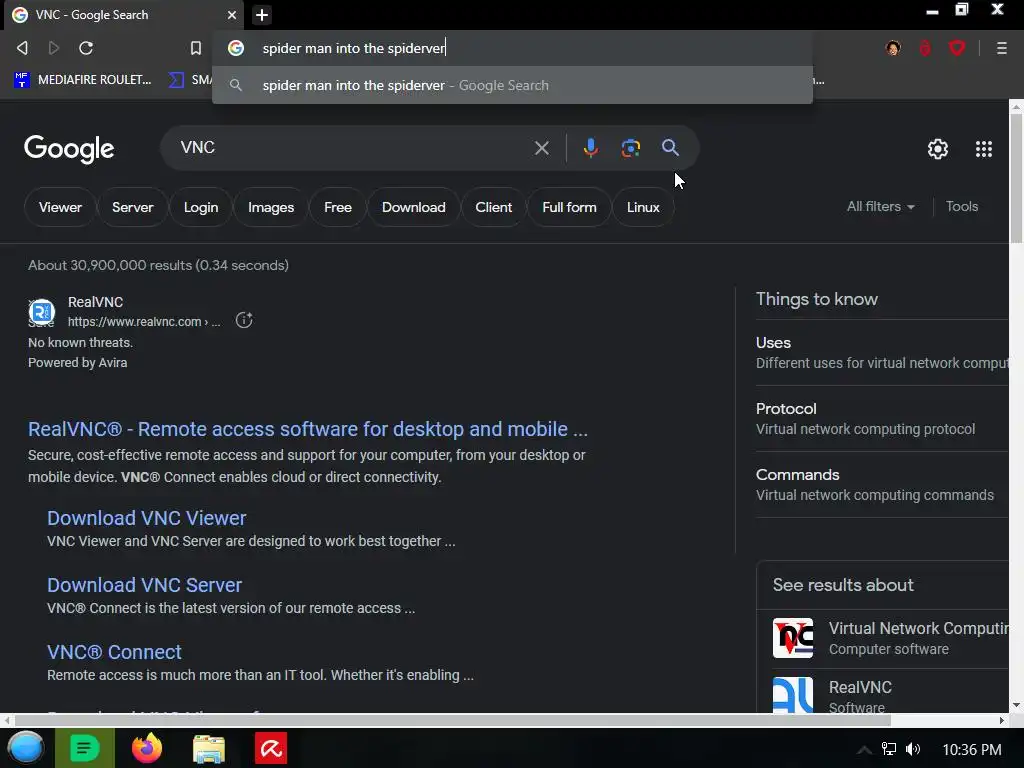Close the VNC - Google Search tab

[232, 15]
